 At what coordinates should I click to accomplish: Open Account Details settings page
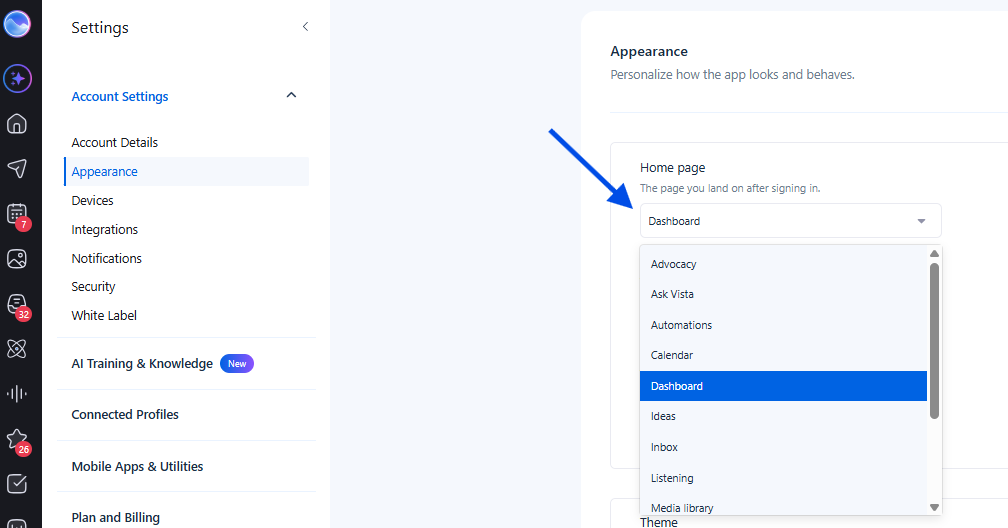click(114, 142)
